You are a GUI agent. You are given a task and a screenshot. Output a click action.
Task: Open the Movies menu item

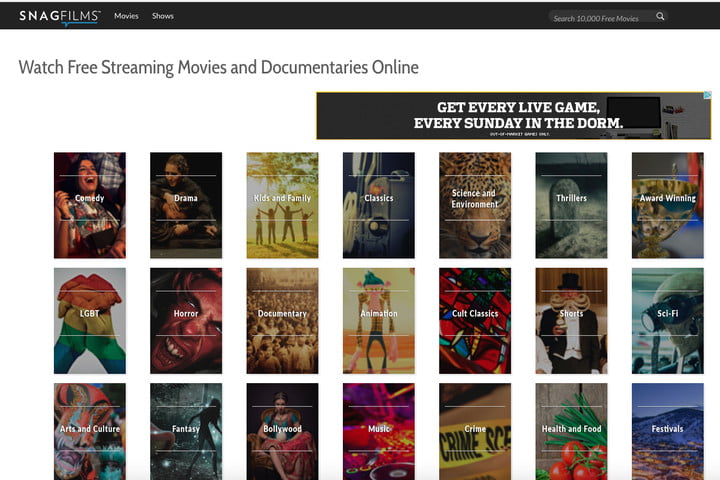click(126, 16)
